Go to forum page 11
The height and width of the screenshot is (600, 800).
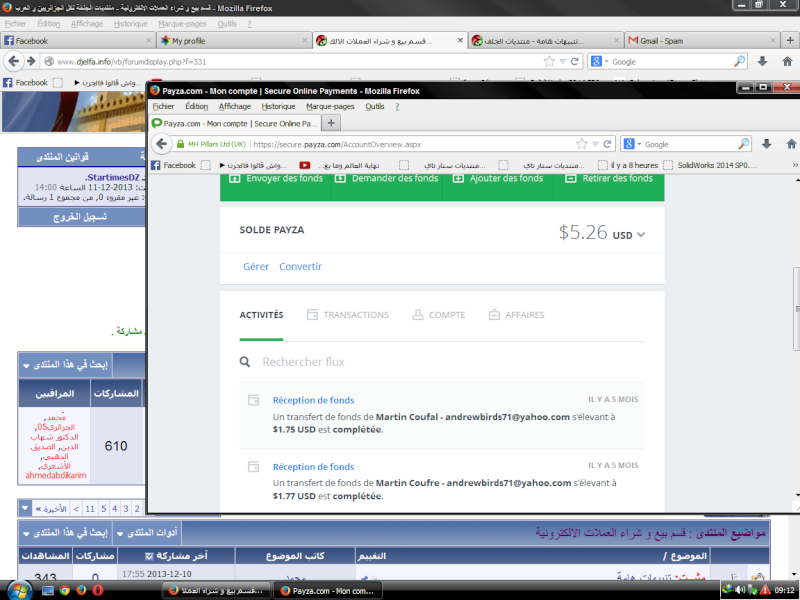(x=90, y=509)
